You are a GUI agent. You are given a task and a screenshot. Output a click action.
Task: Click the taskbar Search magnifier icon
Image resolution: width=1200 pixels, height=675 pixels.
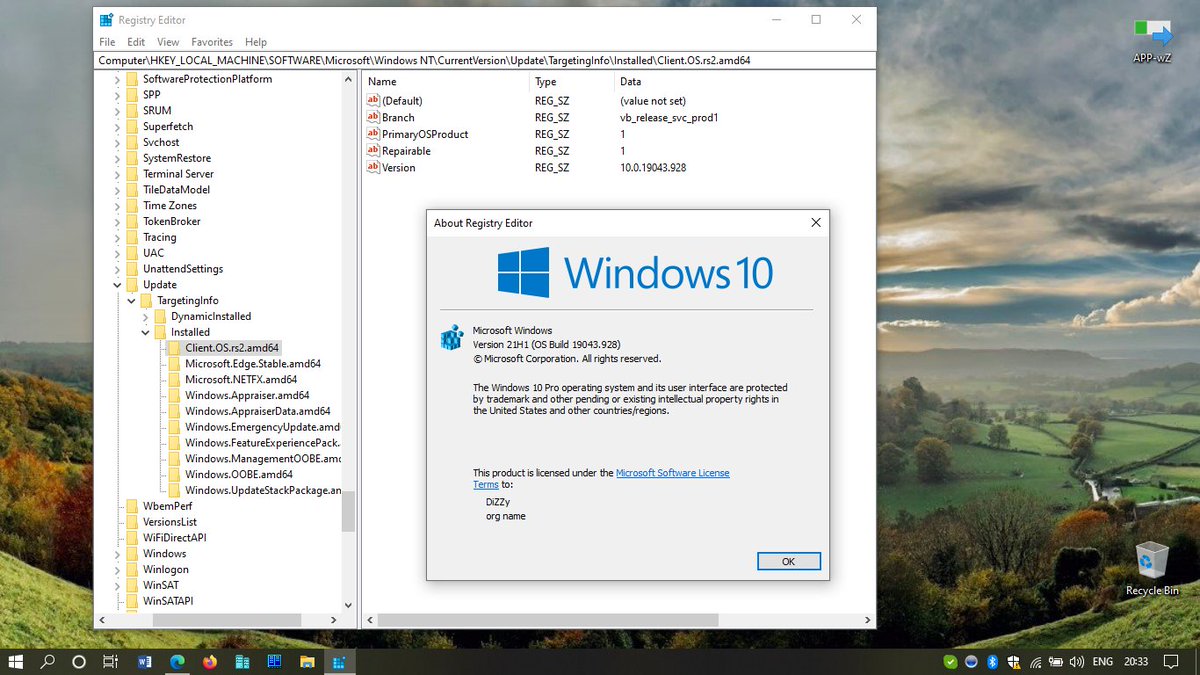point(47,662)
